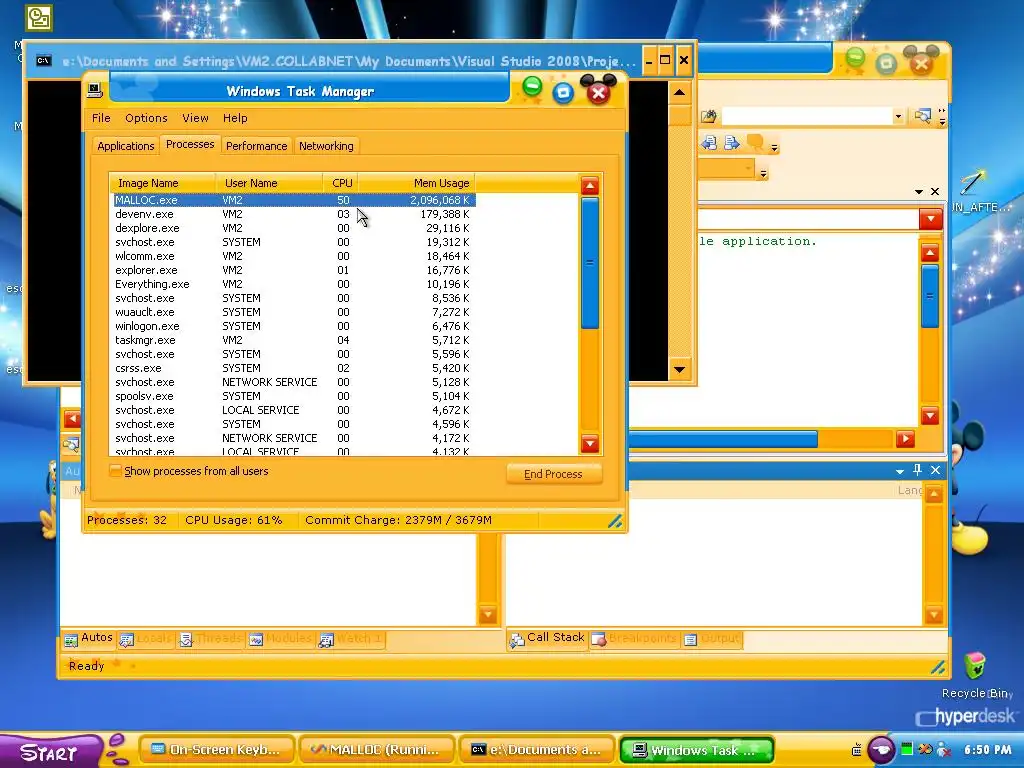Sort processes by Mem Usage column header
Viewport: 1024px width, 768px height.
(417, 184)
